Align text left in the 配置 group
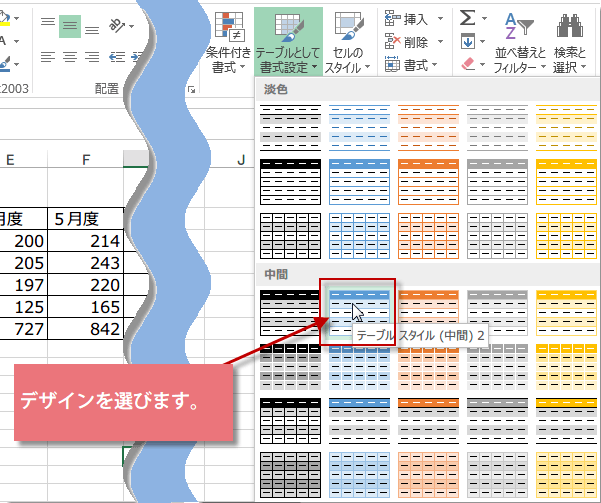Viewport: 601px width, 503px height. (x=48, y=58)
